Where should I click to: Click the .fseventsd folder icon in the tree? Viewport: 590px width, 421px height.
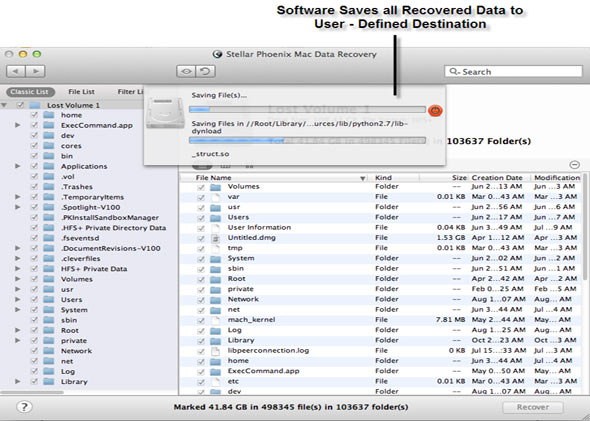(49, 238)
